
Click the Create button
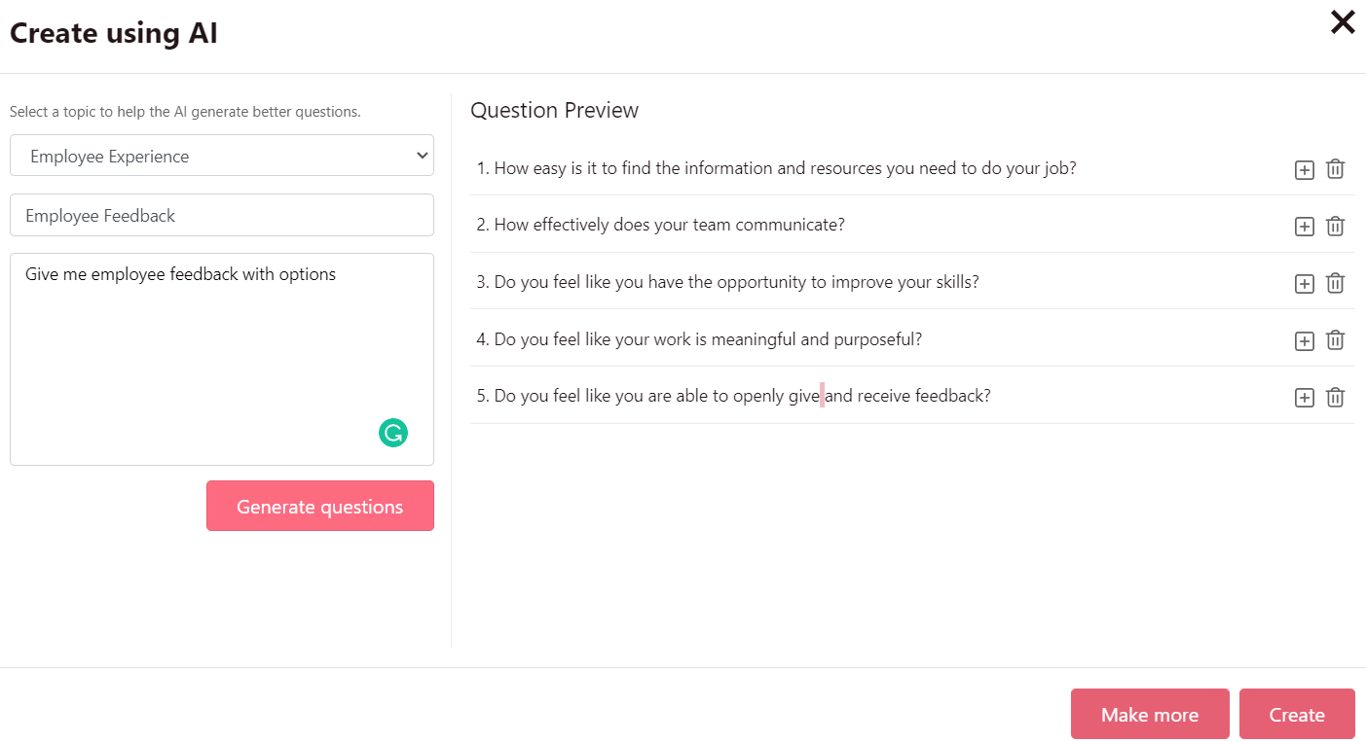(1296, 714)
